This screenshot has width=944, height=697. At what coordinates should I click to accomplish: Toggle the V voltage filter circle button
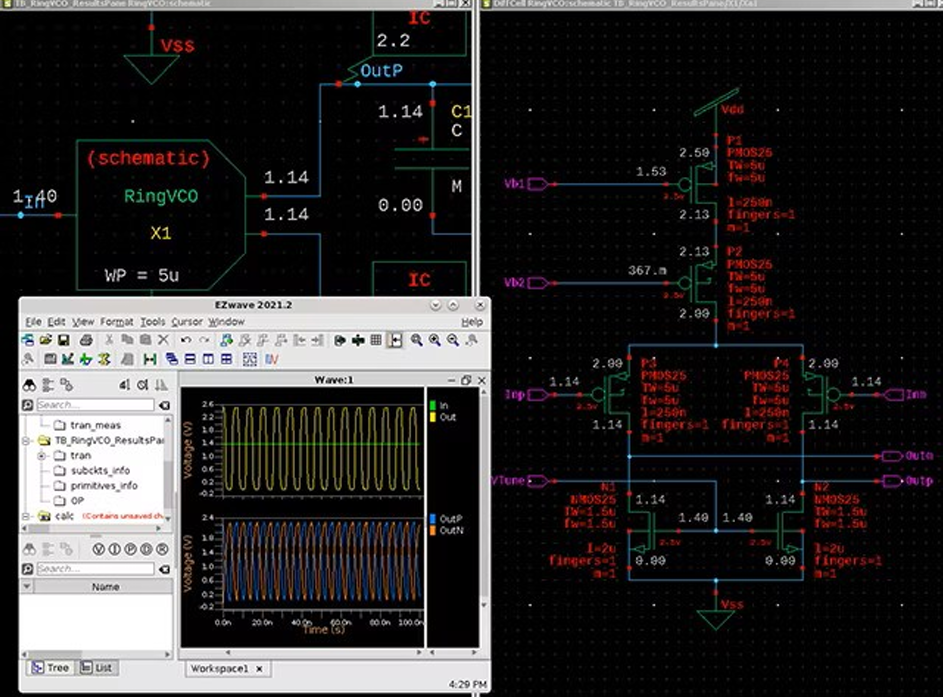pos(98,550)
